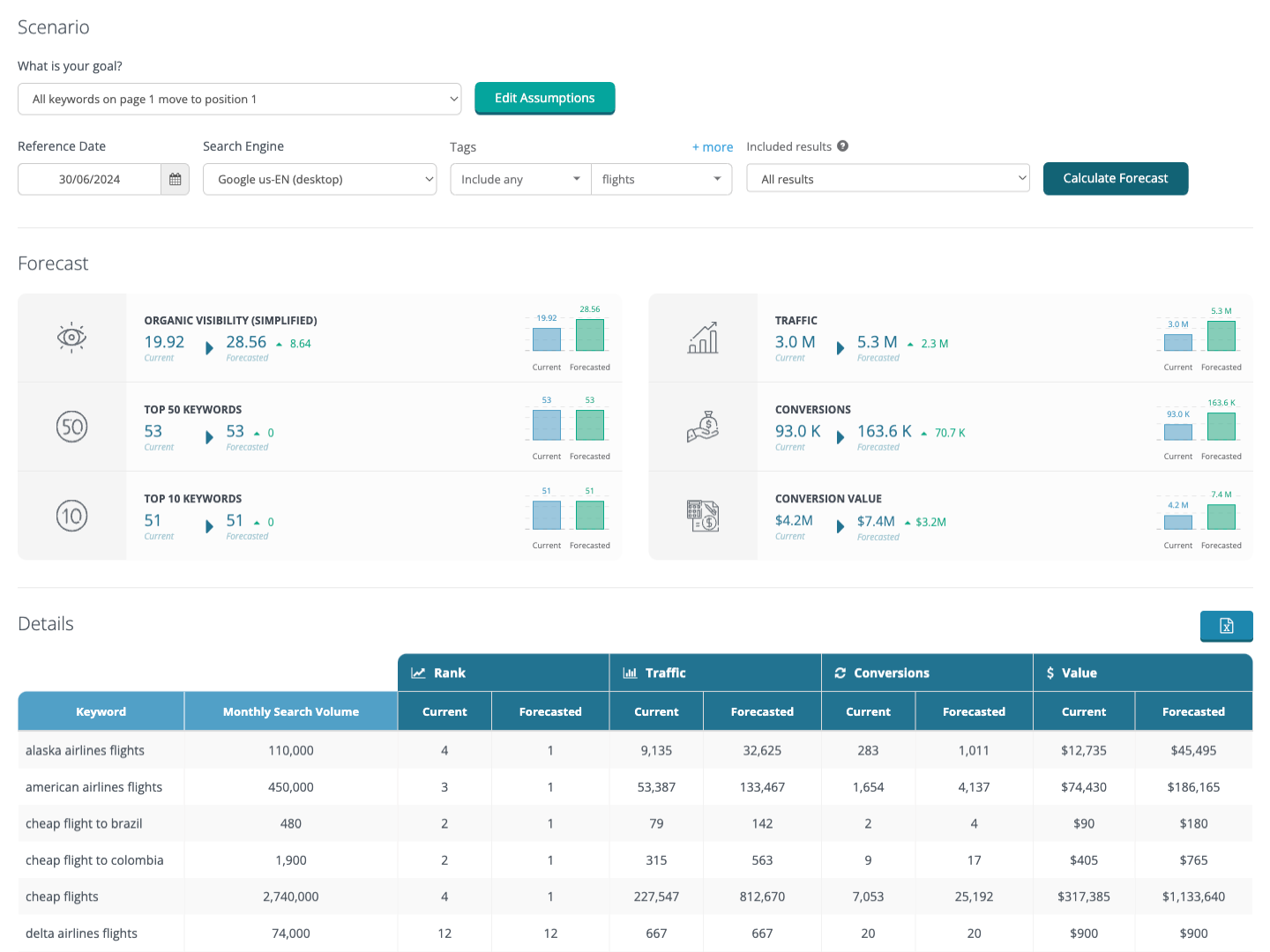
Task: Click the Edit Assumptions button
Action: 544,98
